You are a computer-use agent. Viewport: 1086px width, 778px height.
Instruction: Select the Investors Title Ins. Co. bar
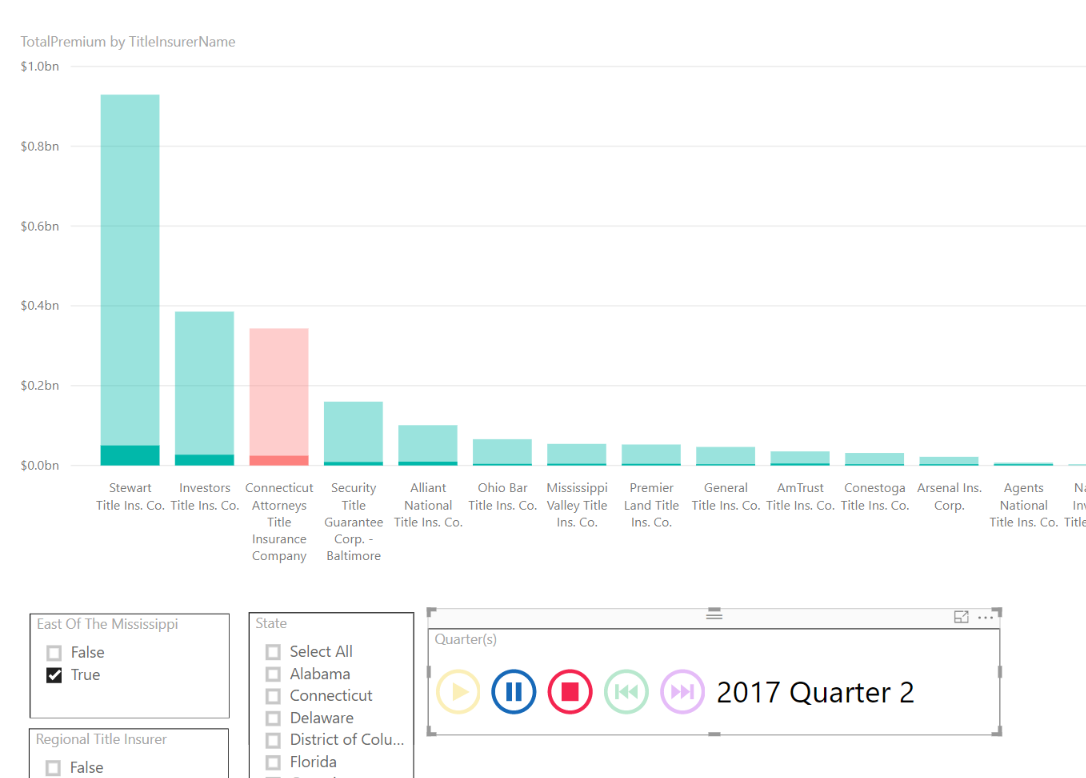tap(204, 388)
